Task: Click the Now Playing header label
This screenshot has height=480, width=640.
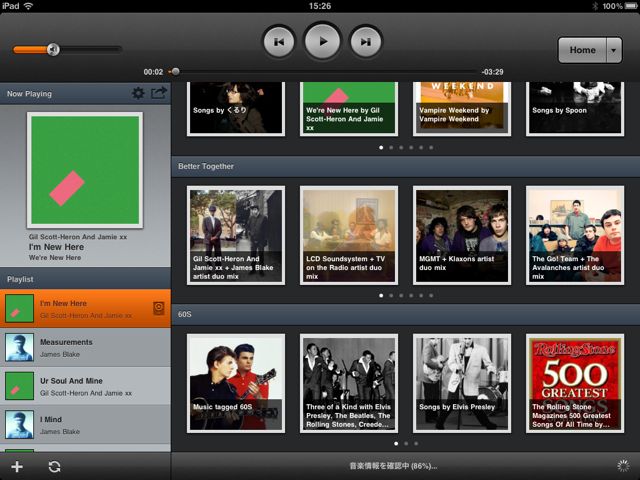Action: tap(29, 94)
